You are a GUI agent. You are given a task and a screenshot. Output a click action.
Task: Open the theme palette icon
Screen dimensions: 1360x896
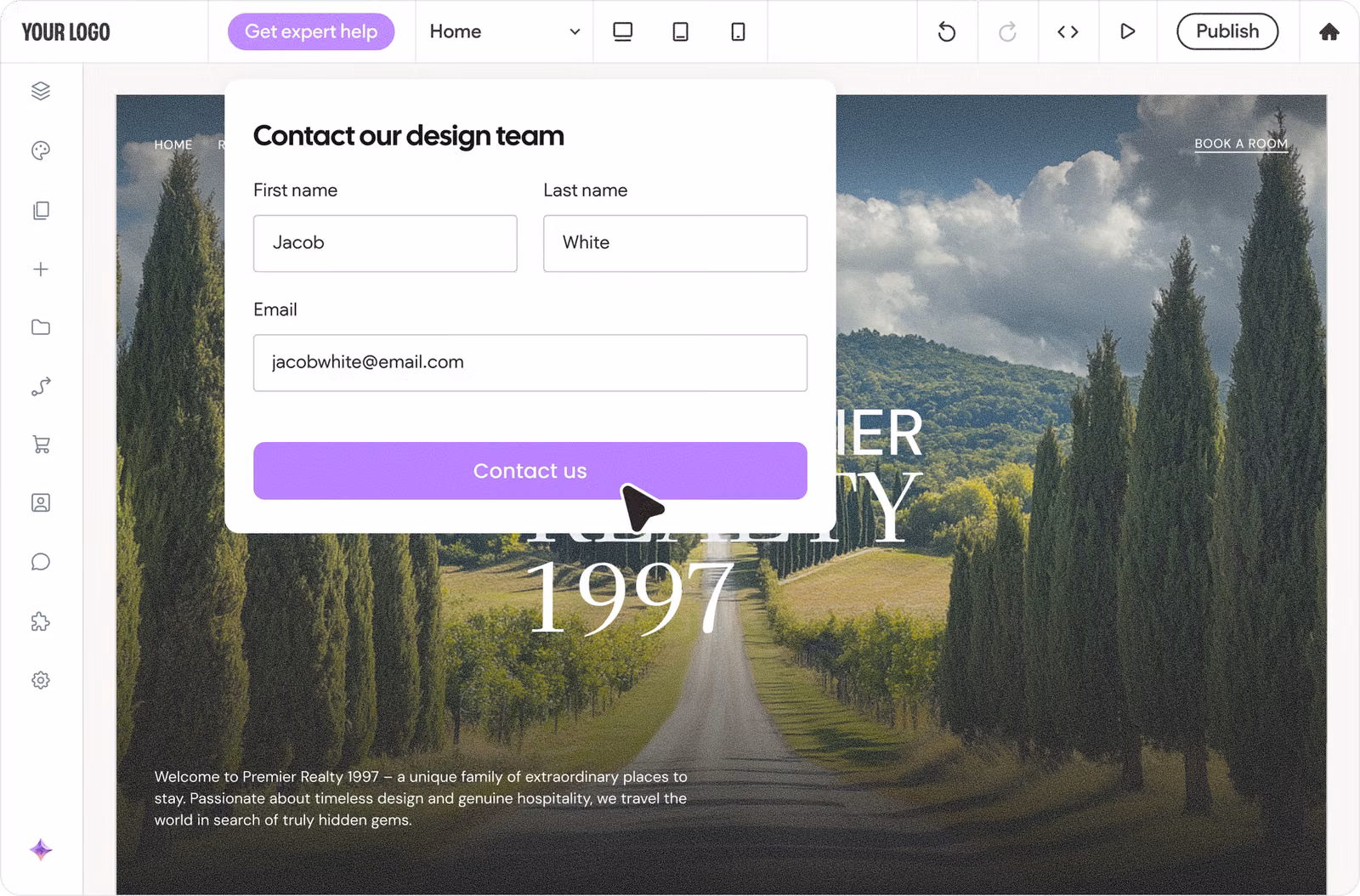click(x=41, y=151)
